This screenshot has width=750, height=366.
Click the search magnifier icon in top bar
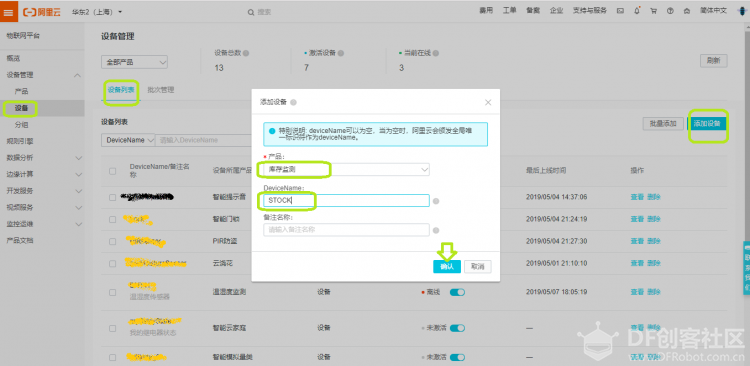pos(251,12)
